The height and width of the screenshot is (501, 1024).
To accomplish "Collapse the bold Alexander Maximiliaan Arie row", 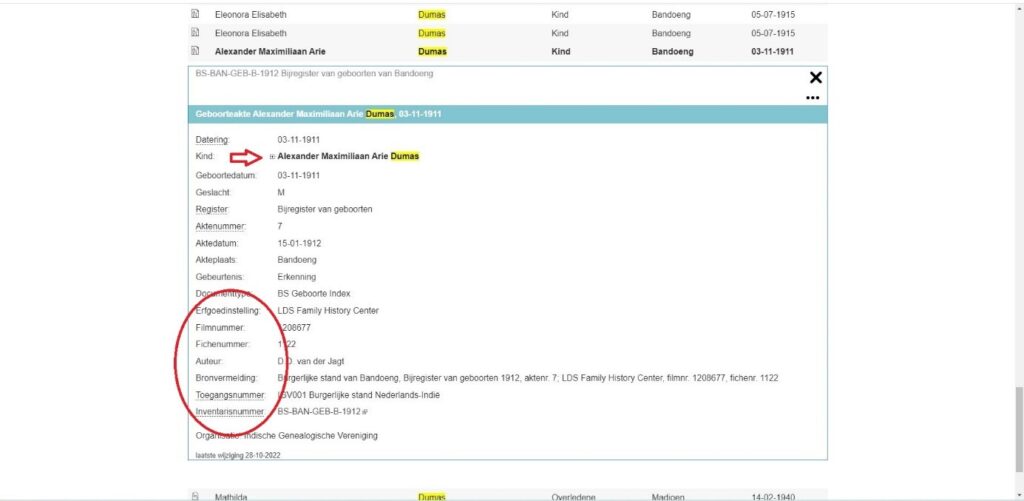I will pos(270,51).
